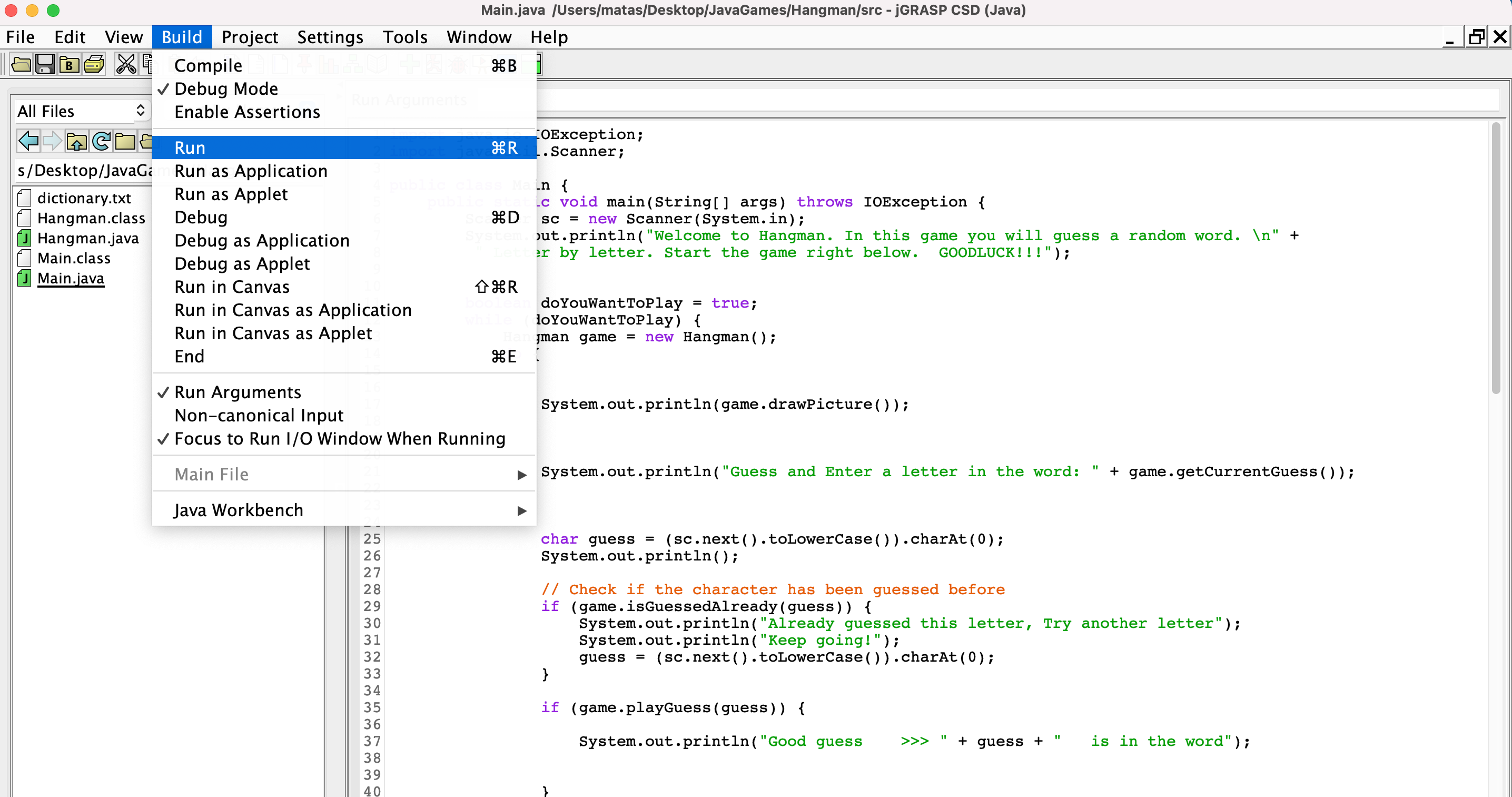
Task: Choose Compile from the Build menu
Action: (344, 66)
